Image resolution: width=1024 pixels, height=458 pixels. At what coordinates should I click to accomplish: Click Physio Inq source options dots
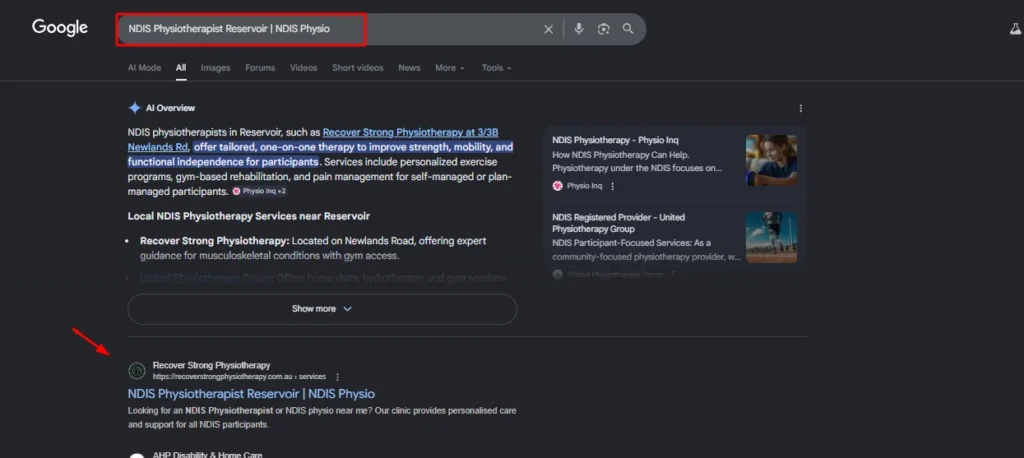coord(613,186)
